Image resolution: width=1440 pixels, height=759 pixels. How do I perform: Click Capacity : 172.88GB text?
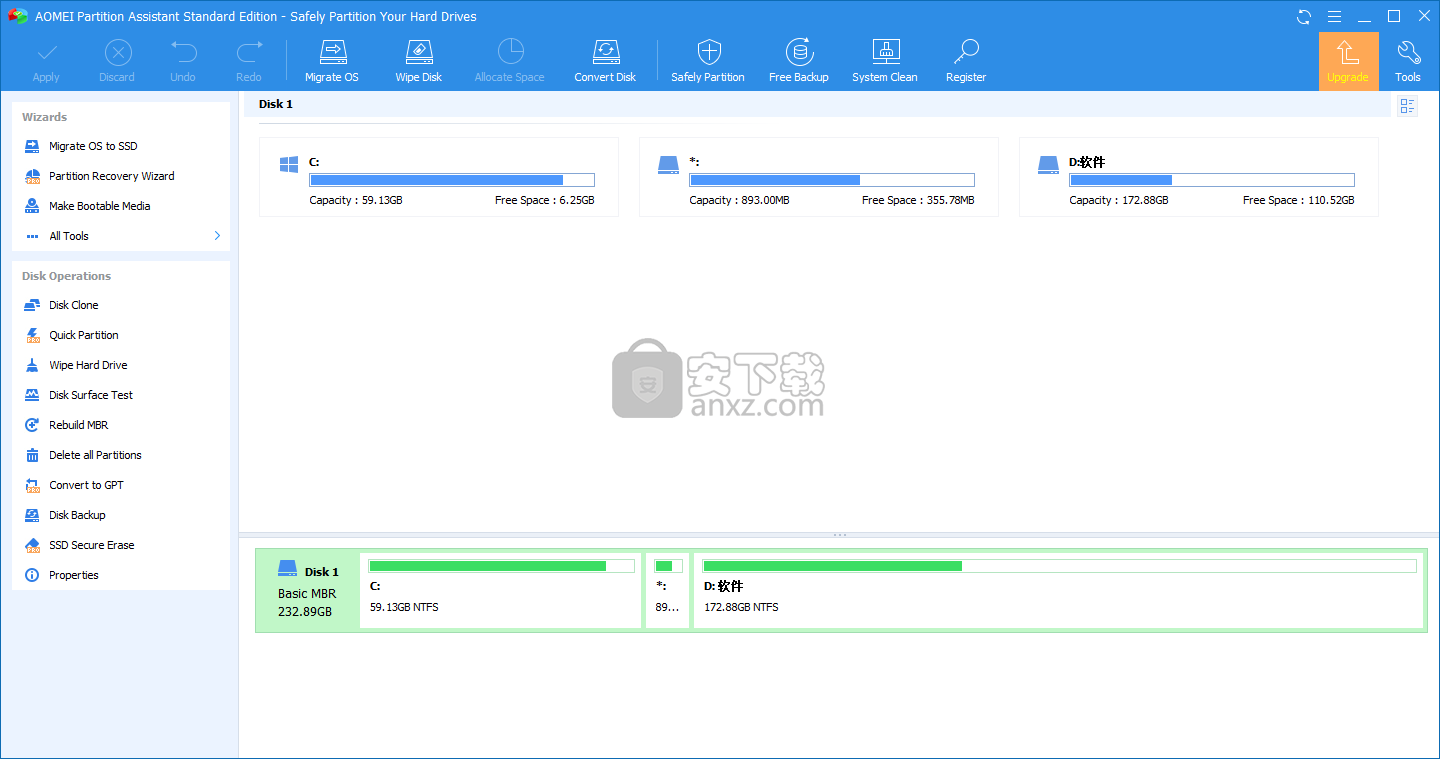pos(1119,200)
